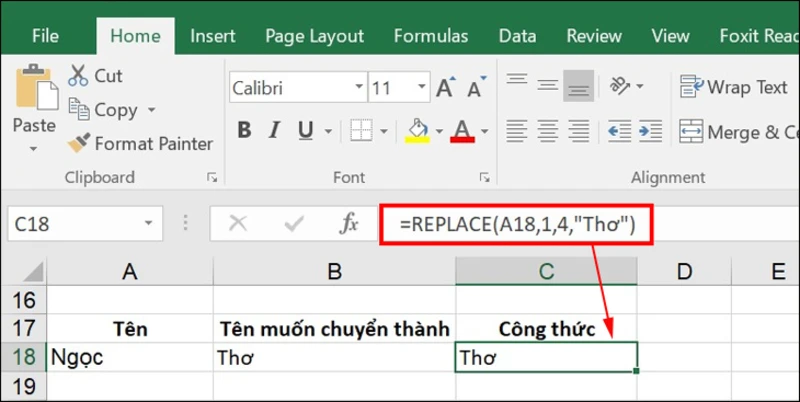Click cell B18 containing Thơ
This screenshot has height=402, width=800.
[334, 358]
